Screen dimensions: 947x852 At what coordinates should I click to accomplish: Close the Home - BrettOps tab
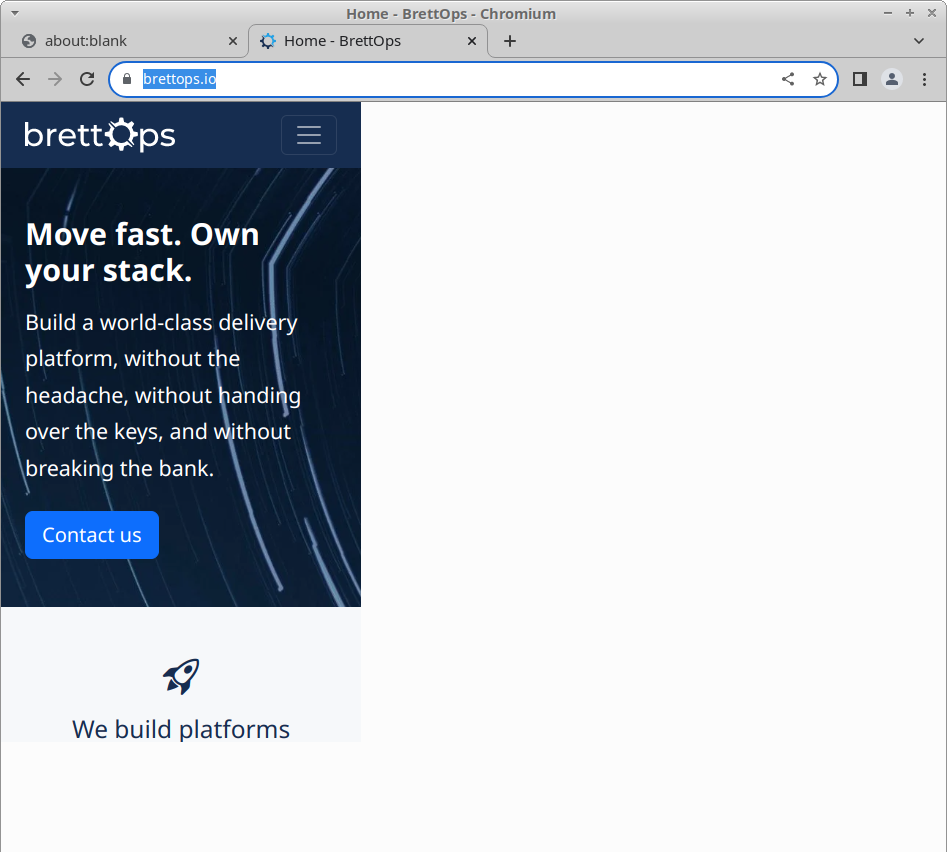(x=472, y=41)
